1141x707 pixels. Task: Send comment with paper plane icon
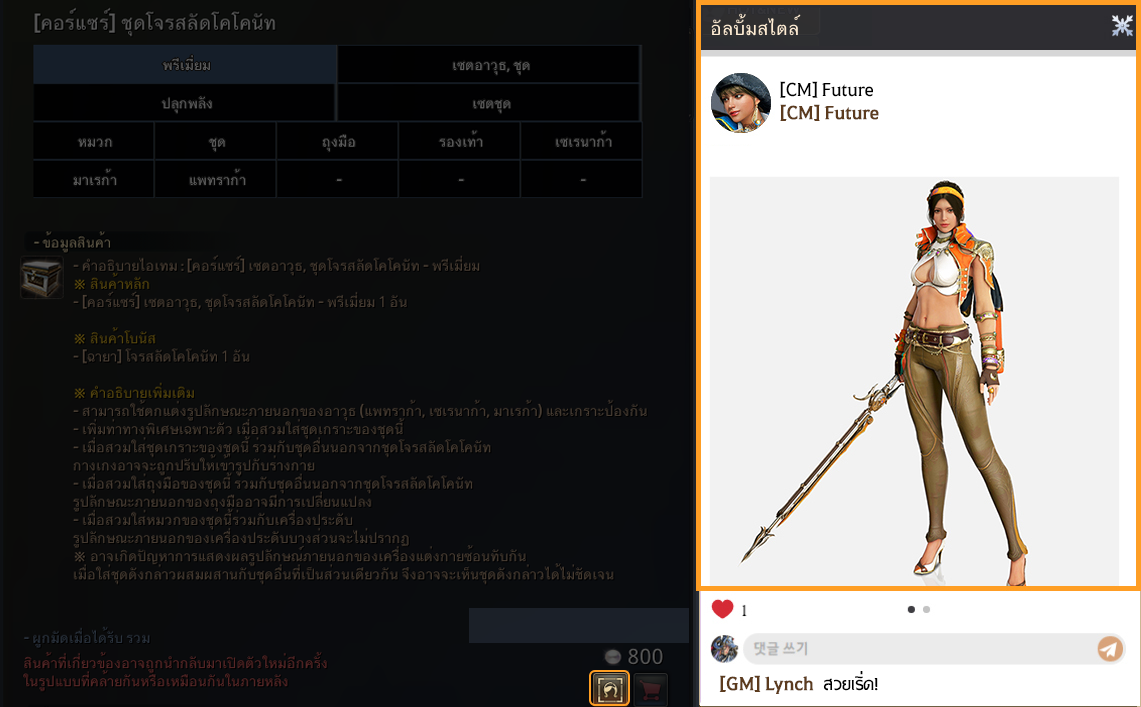pos(1110,648)
